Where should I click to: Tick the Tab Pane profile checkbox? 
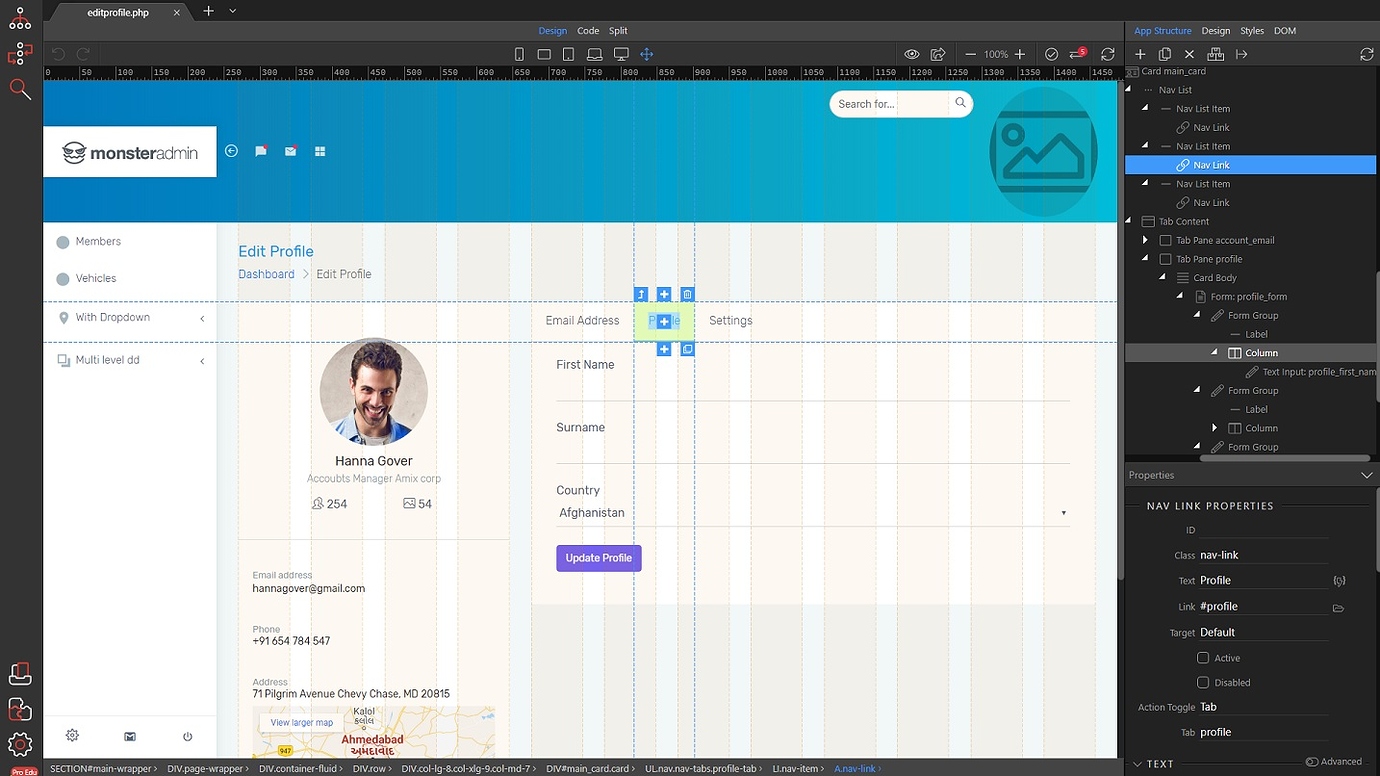click(1165, 258)
